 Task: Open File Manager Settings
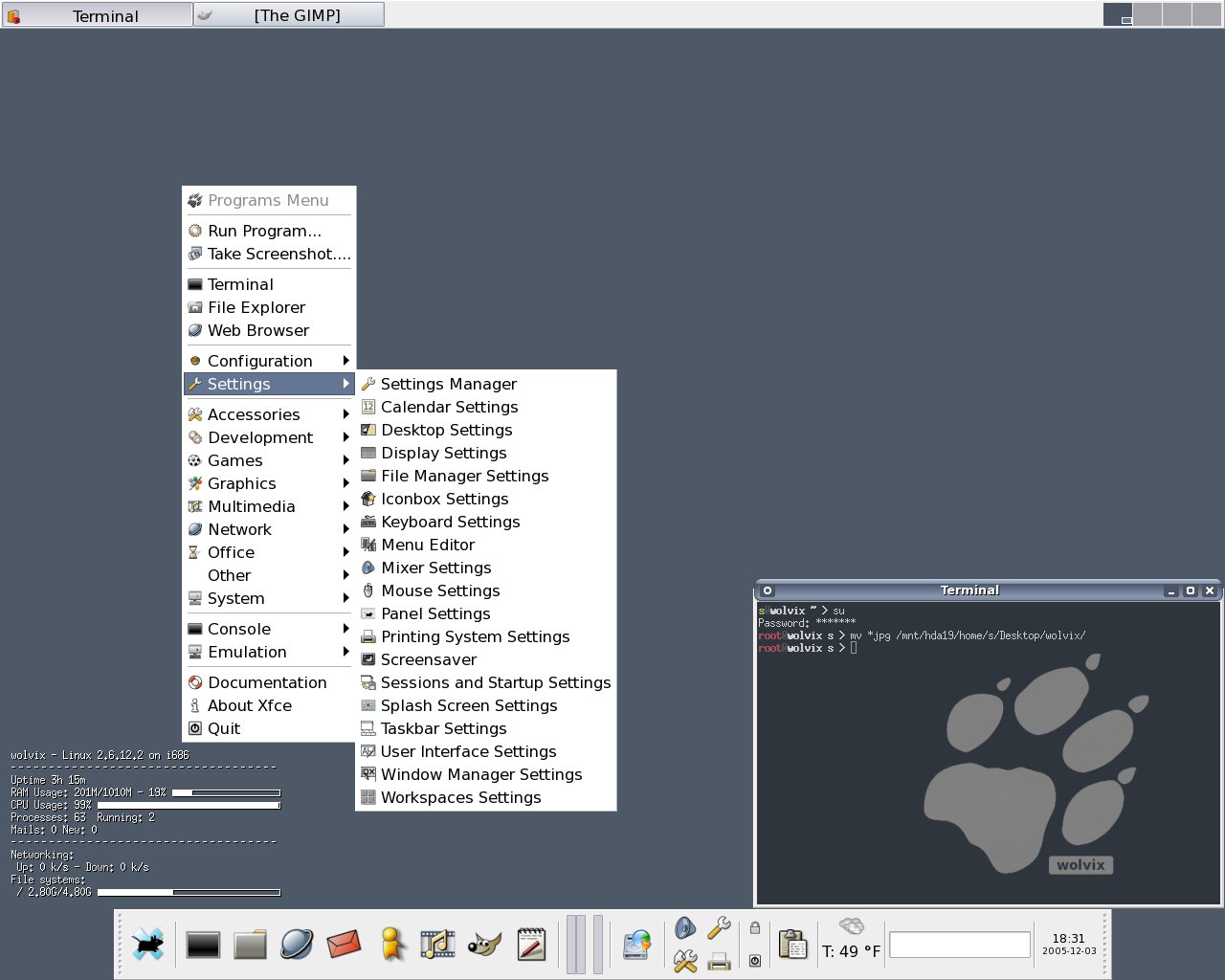pos(486,476)
